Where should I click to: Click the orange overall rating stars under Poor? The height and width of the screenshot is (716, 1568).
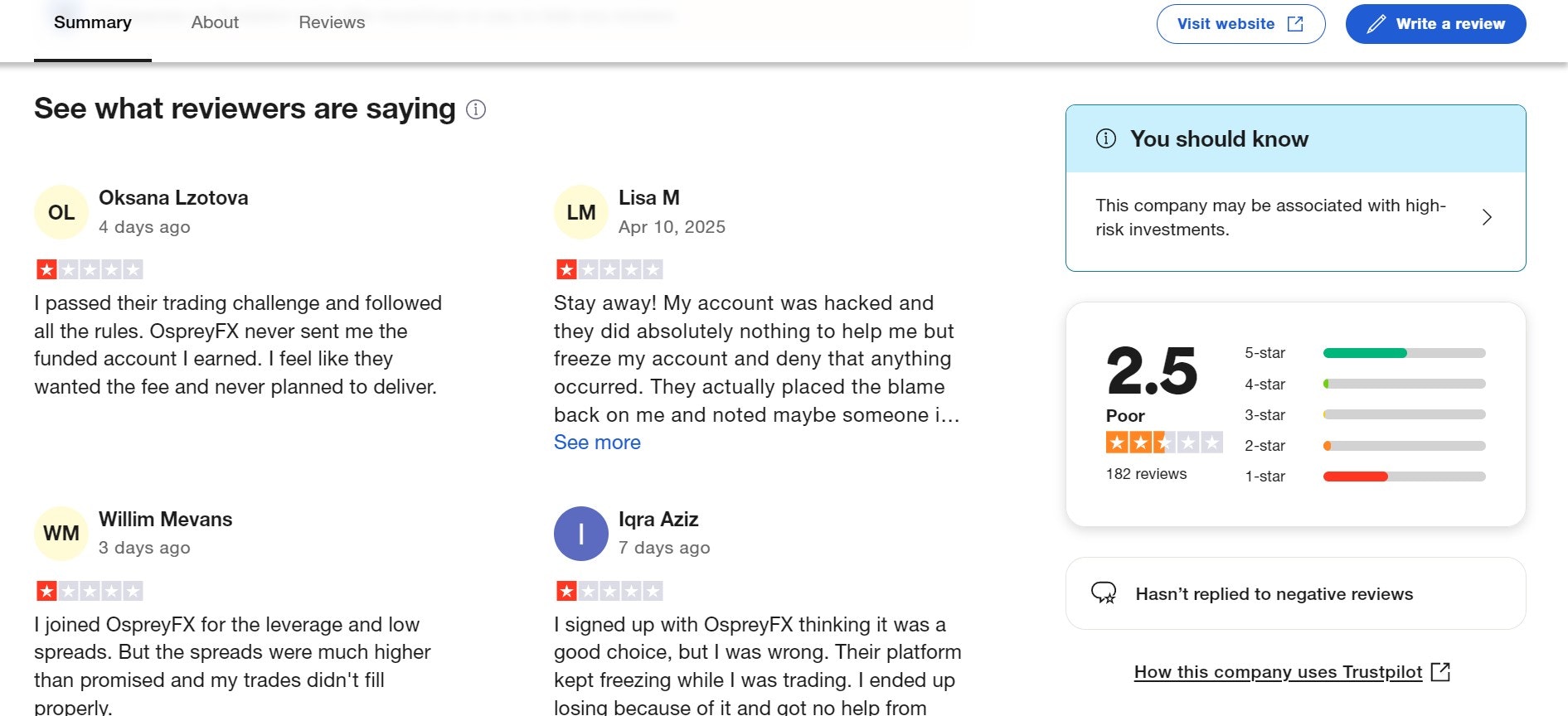point(1163,443)
